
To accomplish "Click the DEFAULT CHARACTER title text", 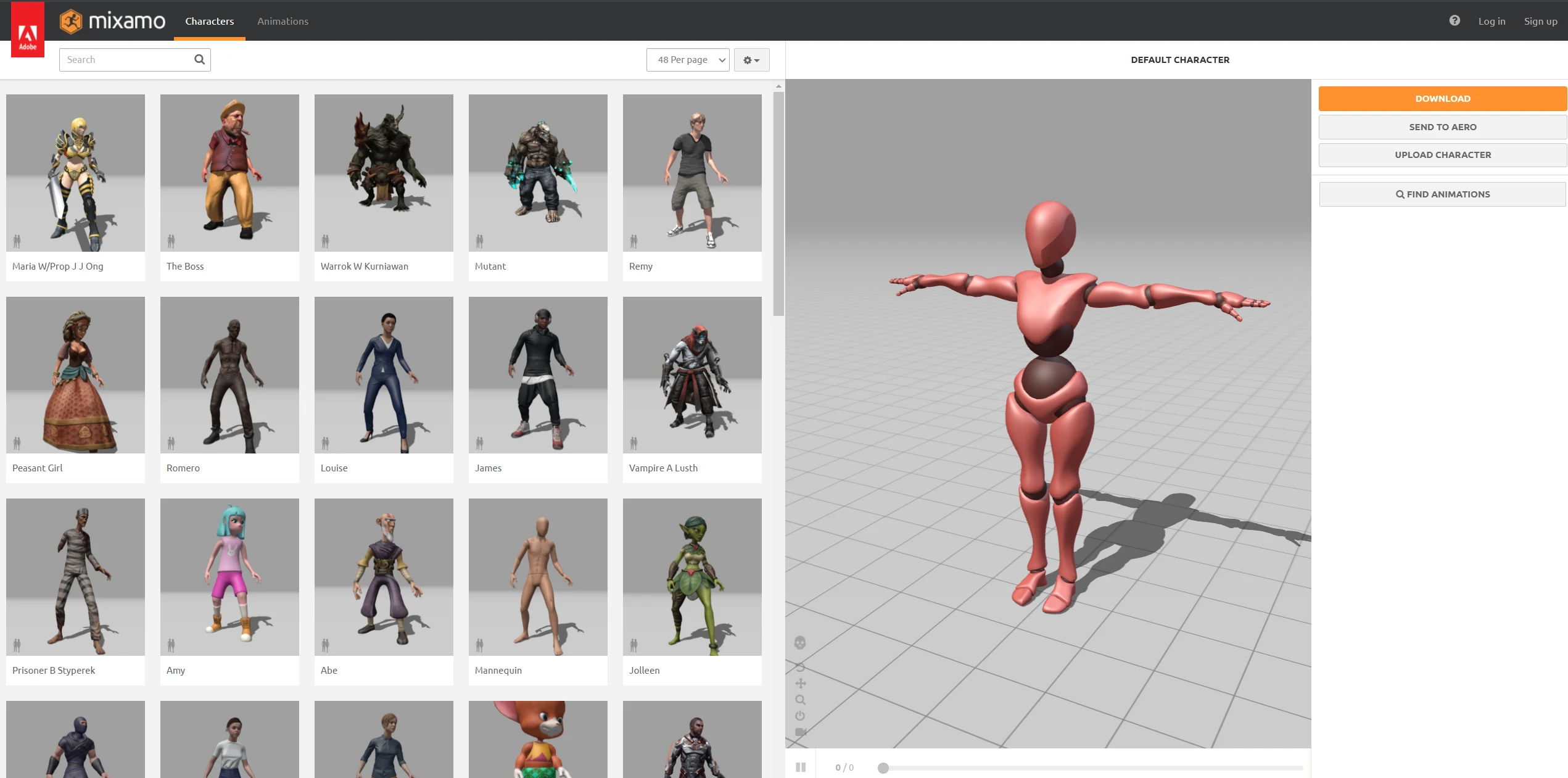I will (1180, 60).
